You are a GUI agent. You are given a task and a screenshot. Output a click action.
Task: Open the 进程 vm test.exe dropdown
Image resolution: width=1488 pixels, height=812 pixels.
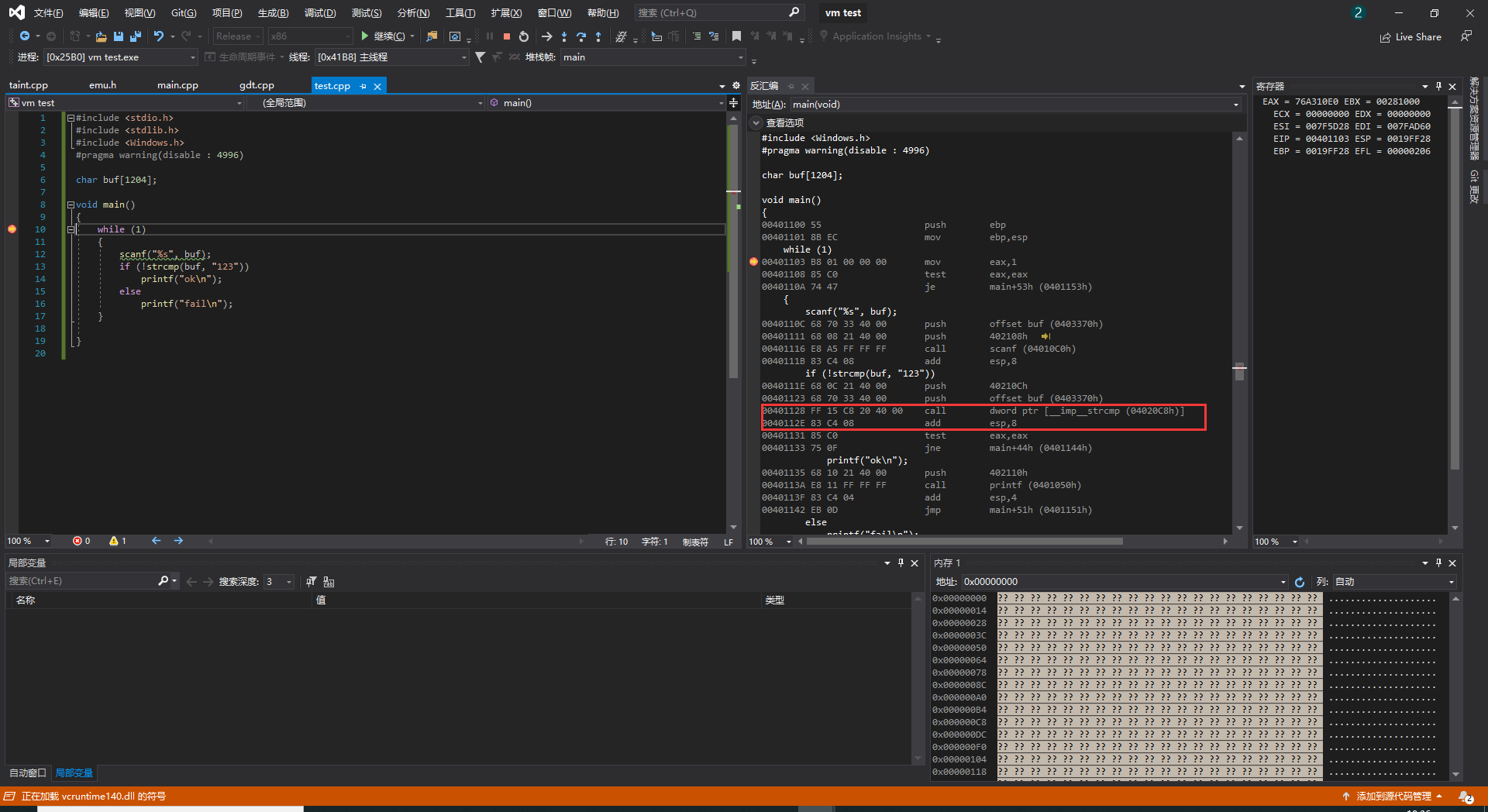coord(192,57)
